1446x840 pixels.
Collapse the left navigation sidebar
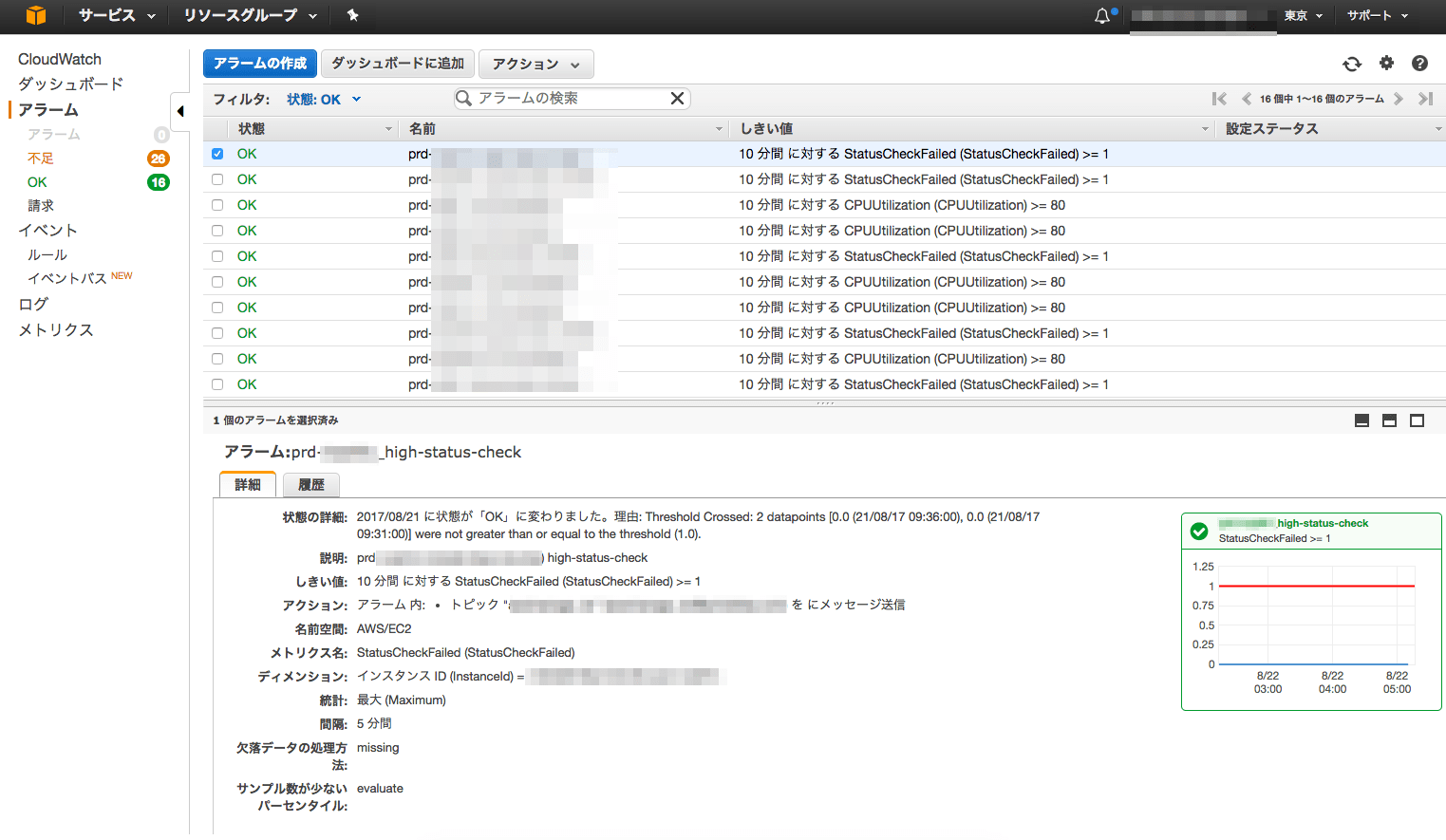pos(180,111)
